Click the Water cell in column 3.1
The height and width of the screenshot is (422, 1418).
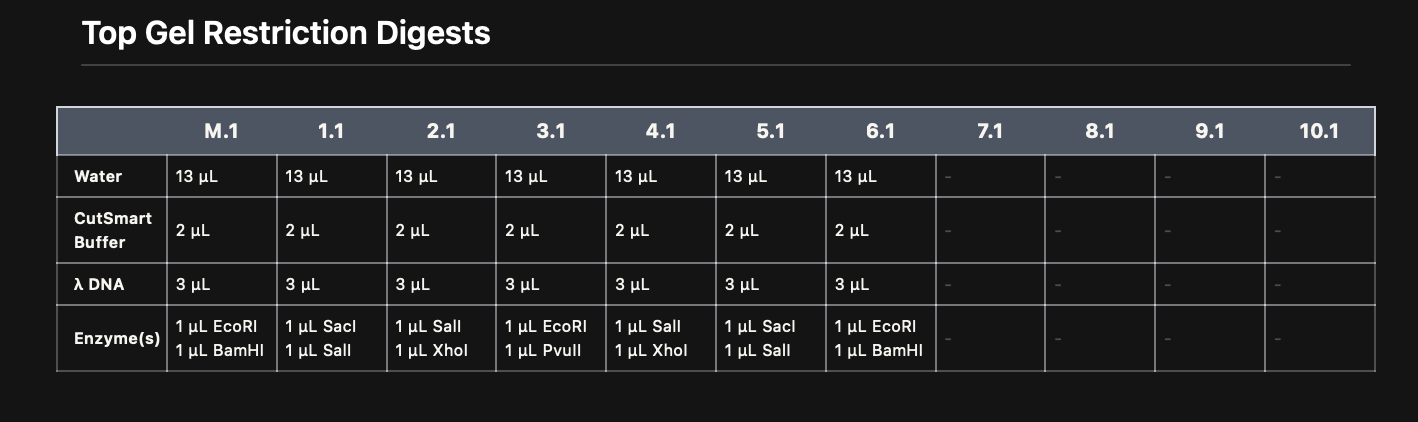551,177
